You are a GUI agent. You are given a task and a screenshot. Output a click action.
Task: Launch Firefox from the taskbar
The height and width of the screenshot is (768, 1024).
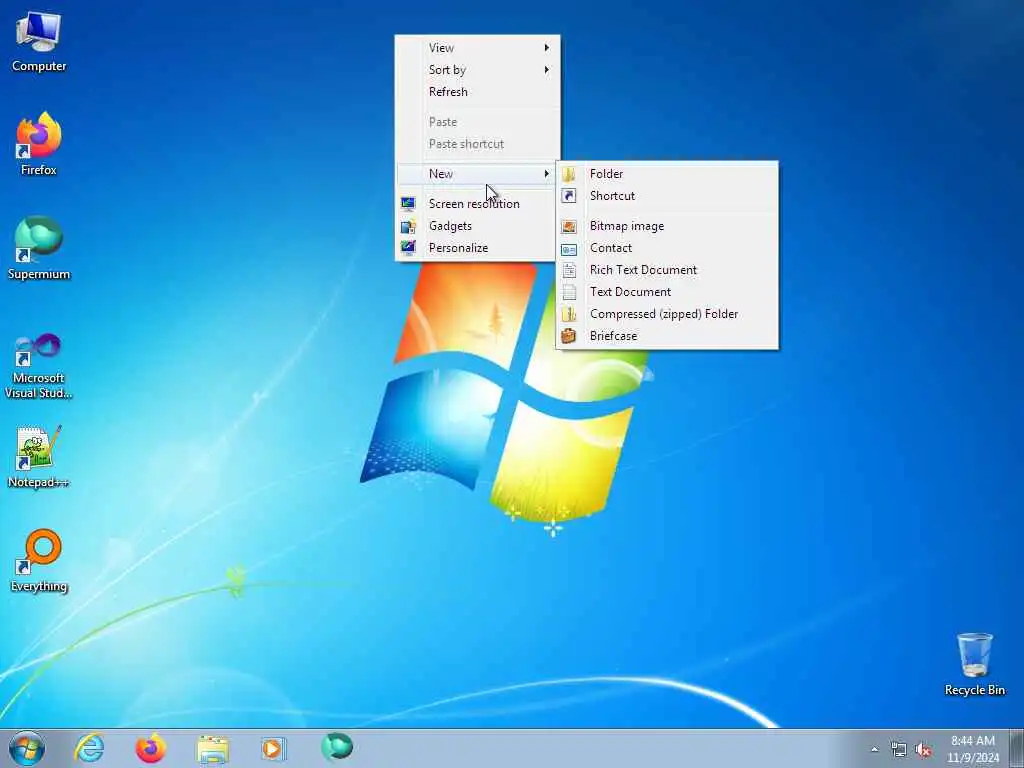(x=150, y=748)
